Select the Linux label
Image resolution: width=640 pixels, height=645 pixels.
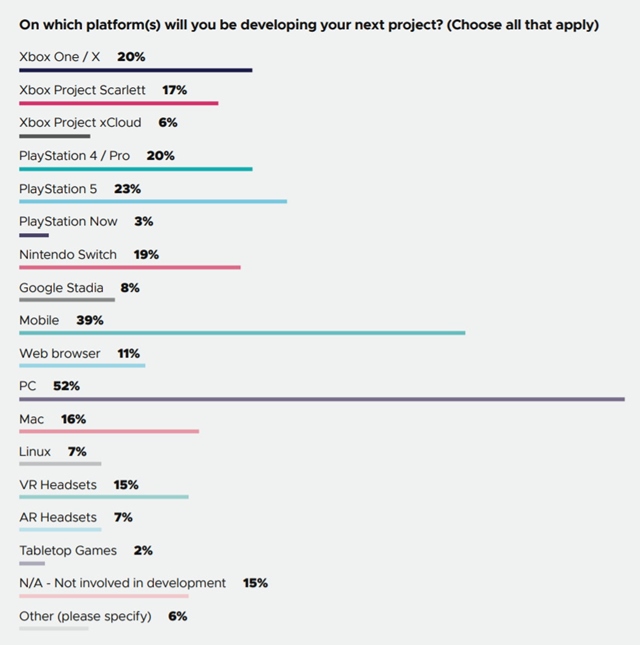pos(35,452)
